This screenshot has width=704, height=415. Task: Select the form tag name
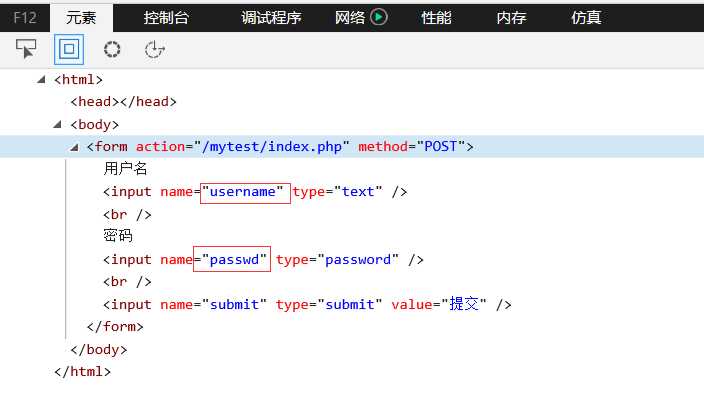[x=111, y=146]
